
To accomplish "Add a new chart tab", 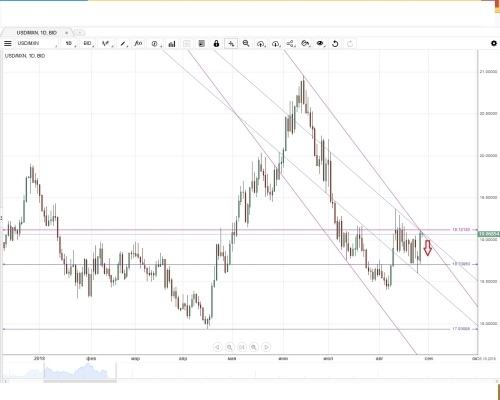I will click(x=79, y=33).
